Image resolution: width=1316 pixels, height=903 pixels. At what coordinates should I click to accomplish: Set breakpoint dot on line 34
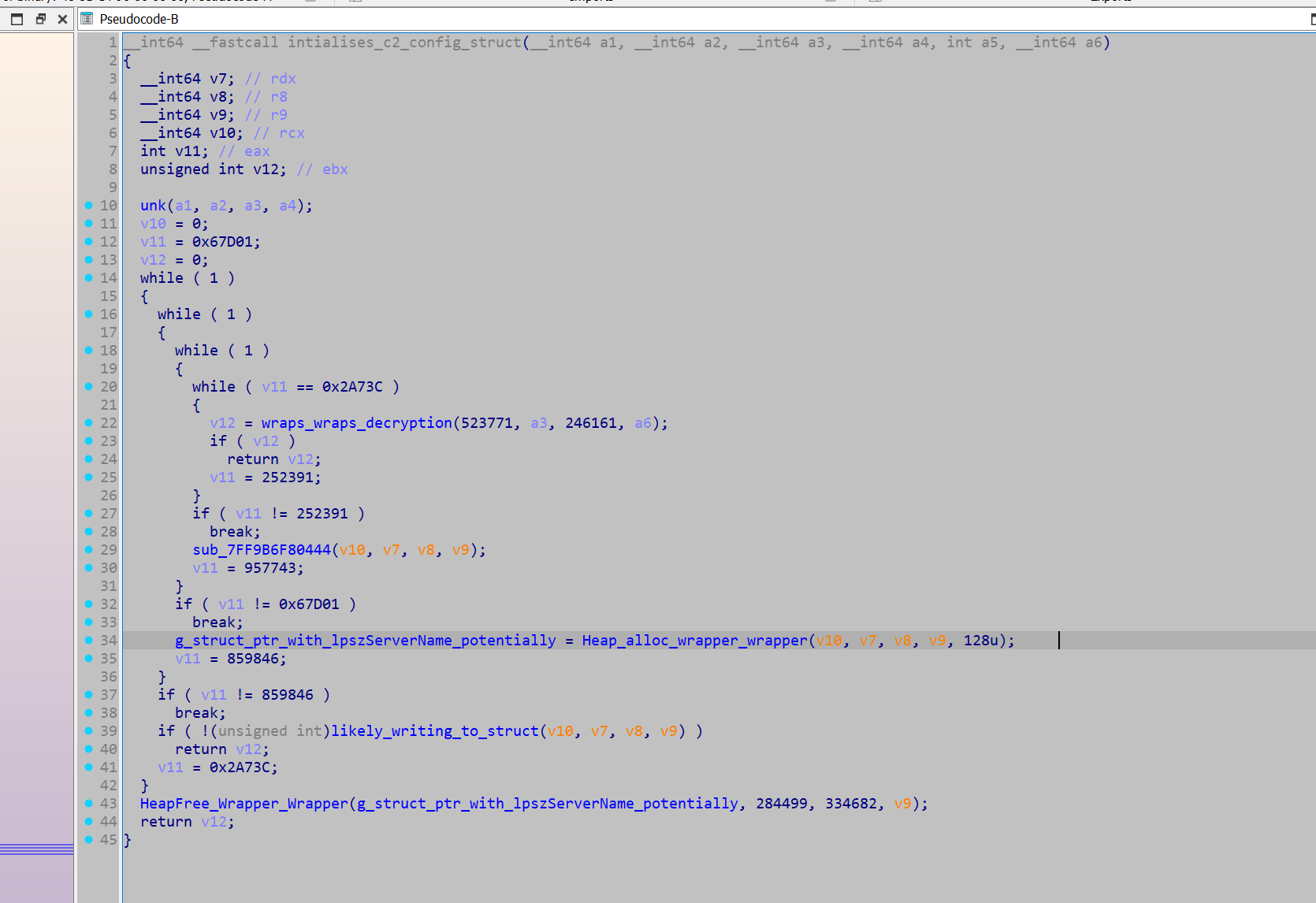(89, 641)
